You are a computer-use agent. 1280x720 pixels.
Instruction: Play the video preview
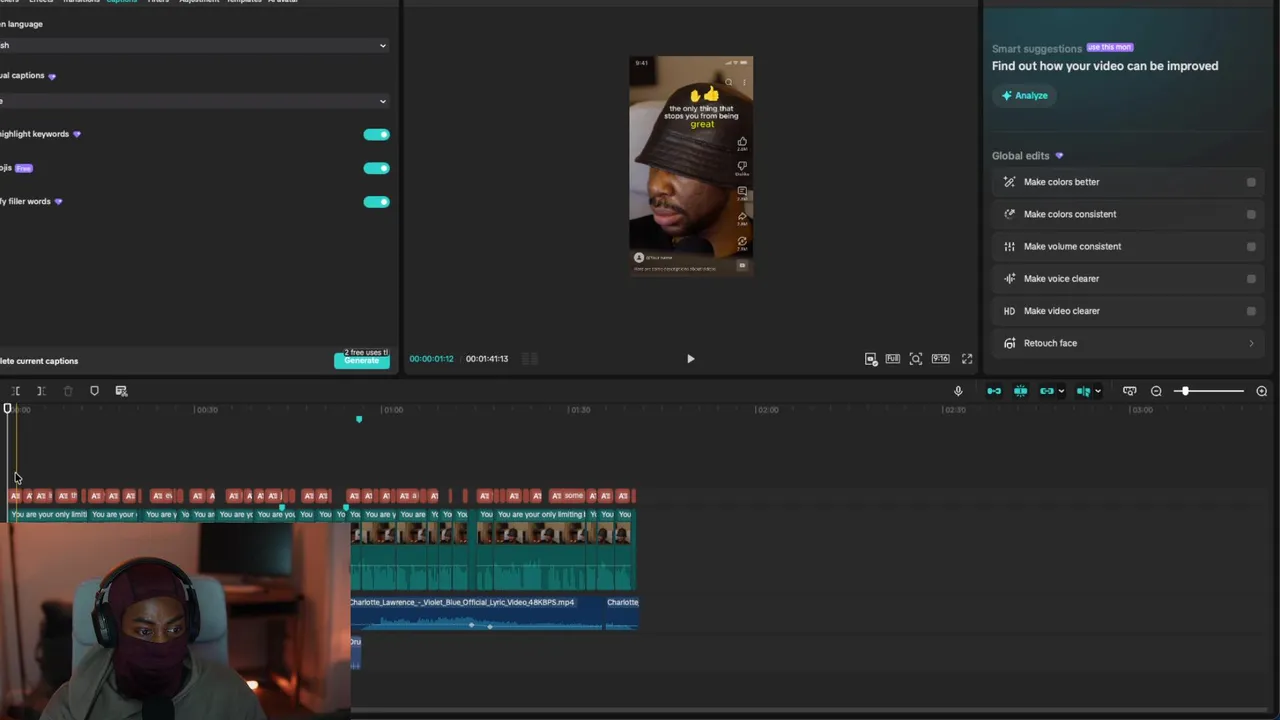[690, 359]
